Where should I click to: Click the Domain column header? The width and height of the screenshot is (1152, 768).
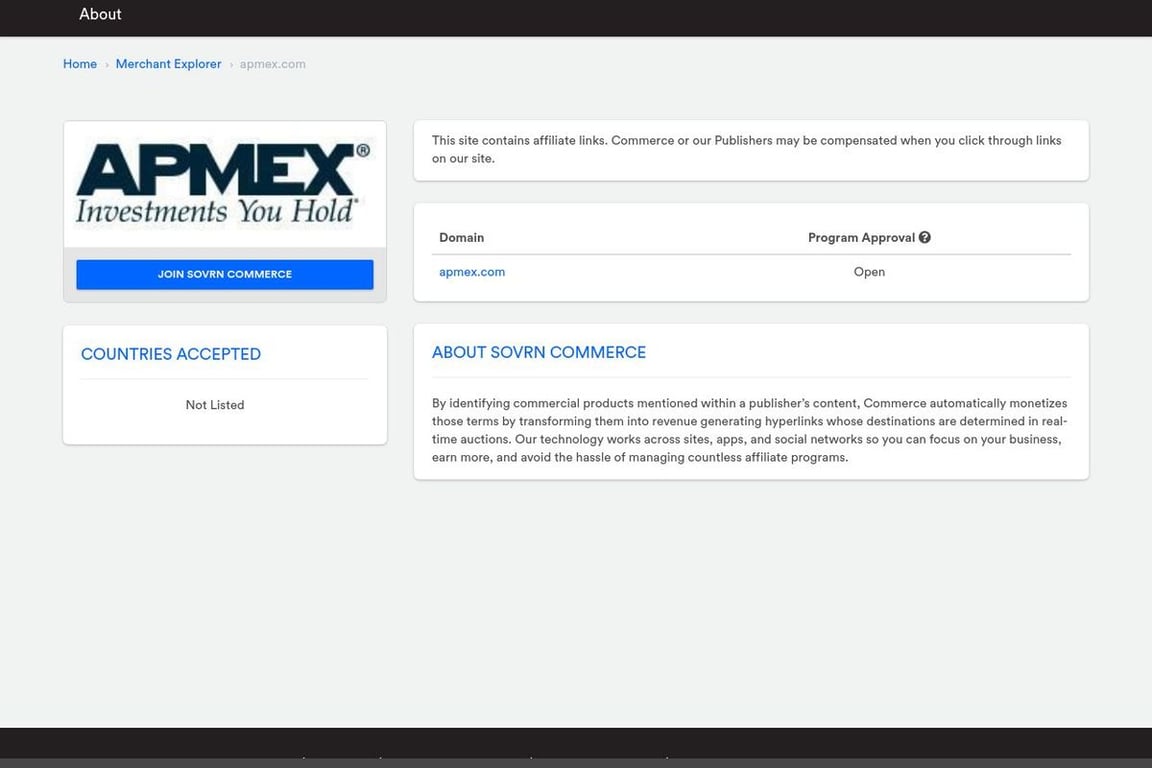(461, 237)
